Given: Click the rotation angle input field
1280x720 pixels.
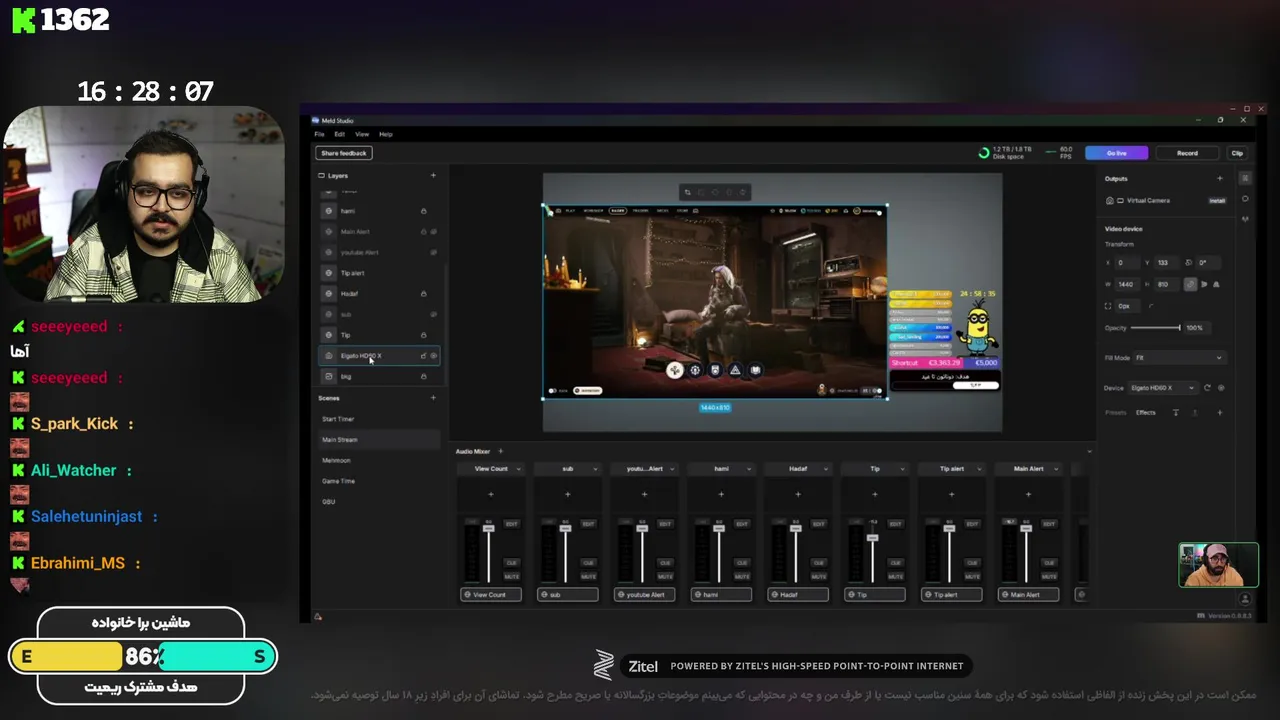Looking at the screenshot, I should [x=1208, y=263].
